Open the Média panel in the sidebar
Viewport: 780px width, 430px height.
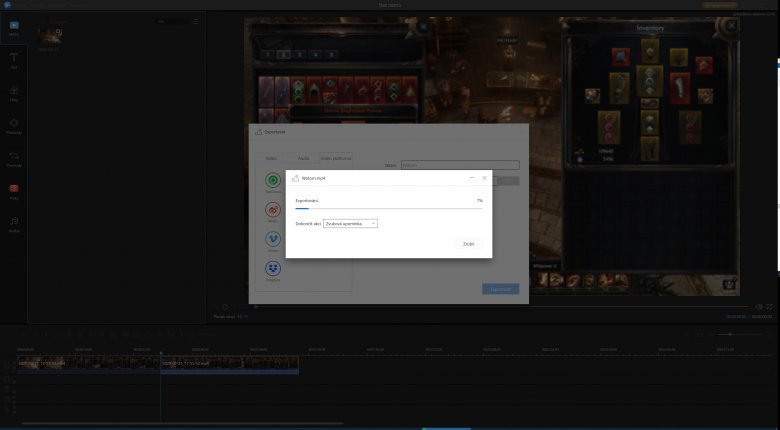coord(14,28)
